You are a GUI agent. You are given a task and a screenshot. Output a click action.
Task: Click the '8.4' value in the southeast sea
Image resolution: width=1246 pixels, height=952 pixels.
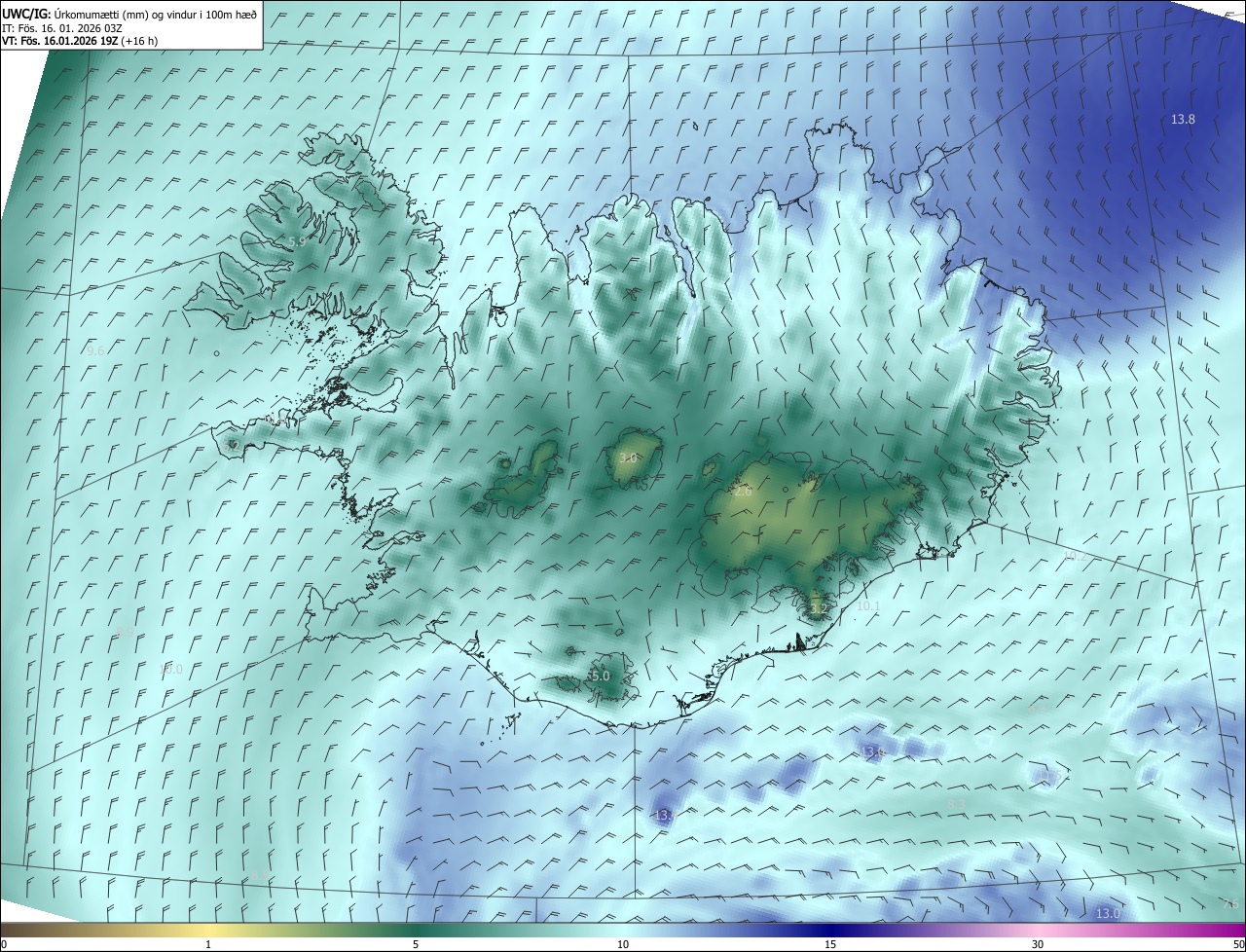pyautogui.click(x=1038, y=710)
